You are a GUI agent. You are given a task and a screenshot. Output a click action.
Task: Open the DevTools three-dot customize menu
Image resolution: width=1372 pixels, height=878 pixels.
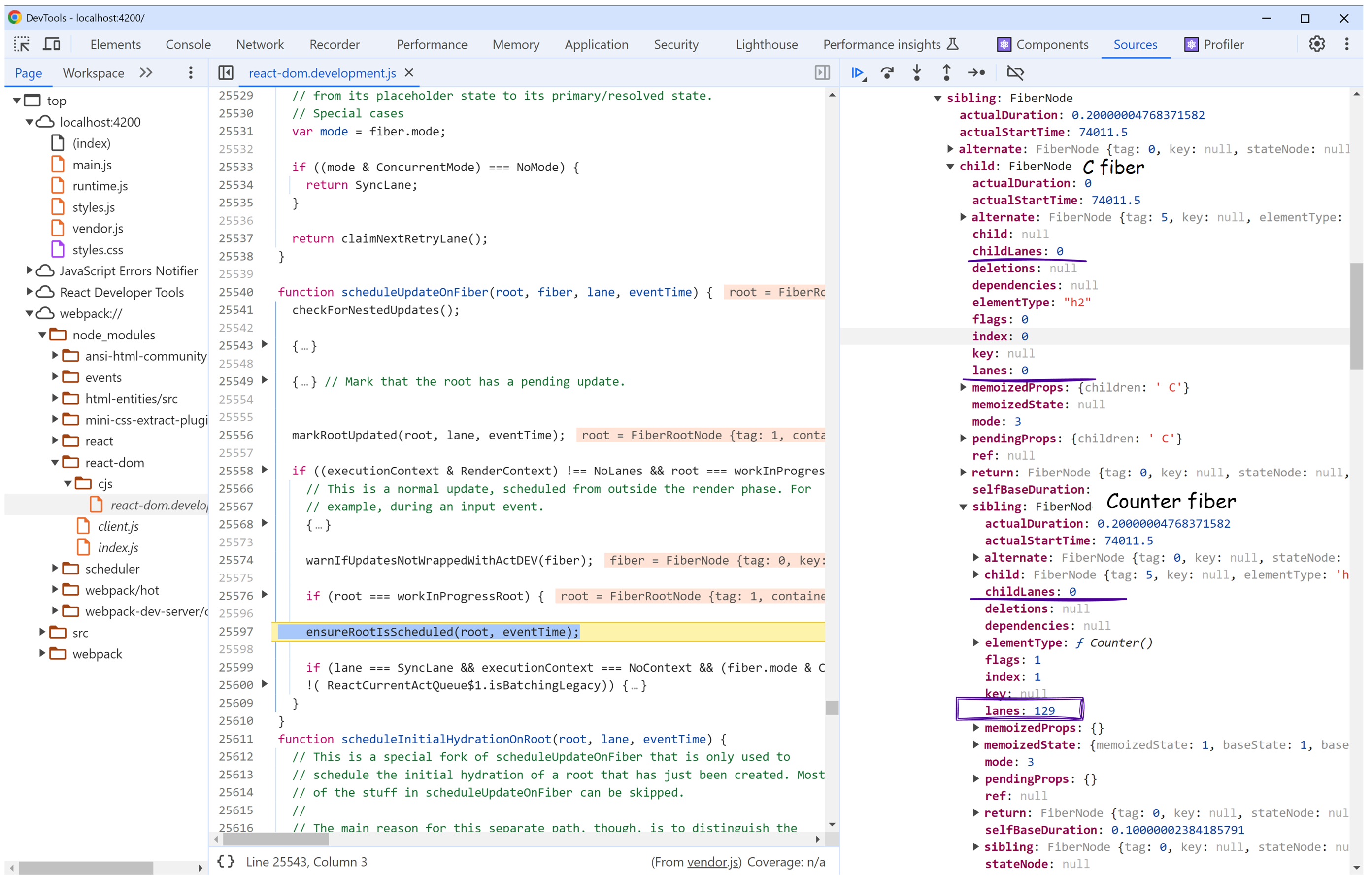pos(1346,44)
